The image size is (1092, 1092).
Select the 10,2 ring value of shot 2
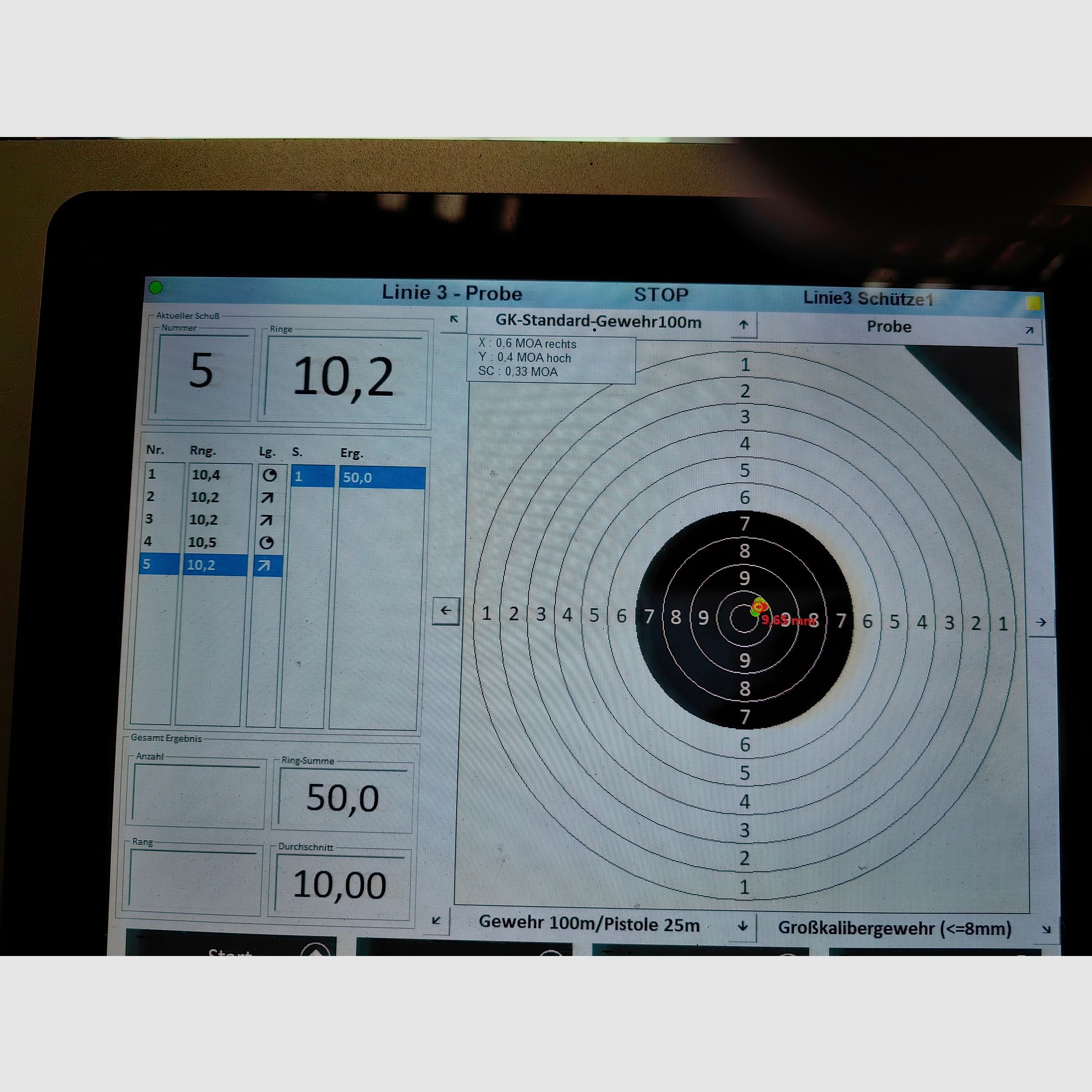(205, 497)
